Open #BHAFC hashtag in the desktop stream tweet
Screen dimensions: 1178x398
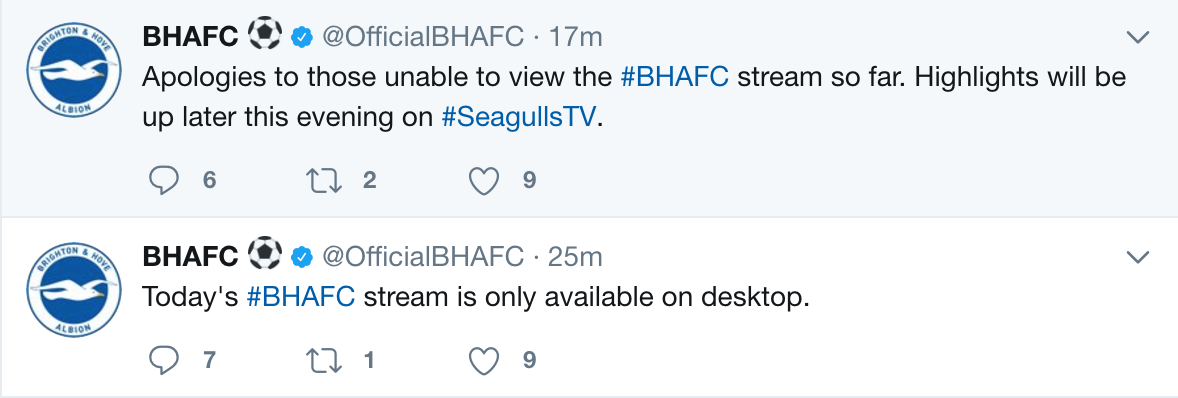(301, 297)
